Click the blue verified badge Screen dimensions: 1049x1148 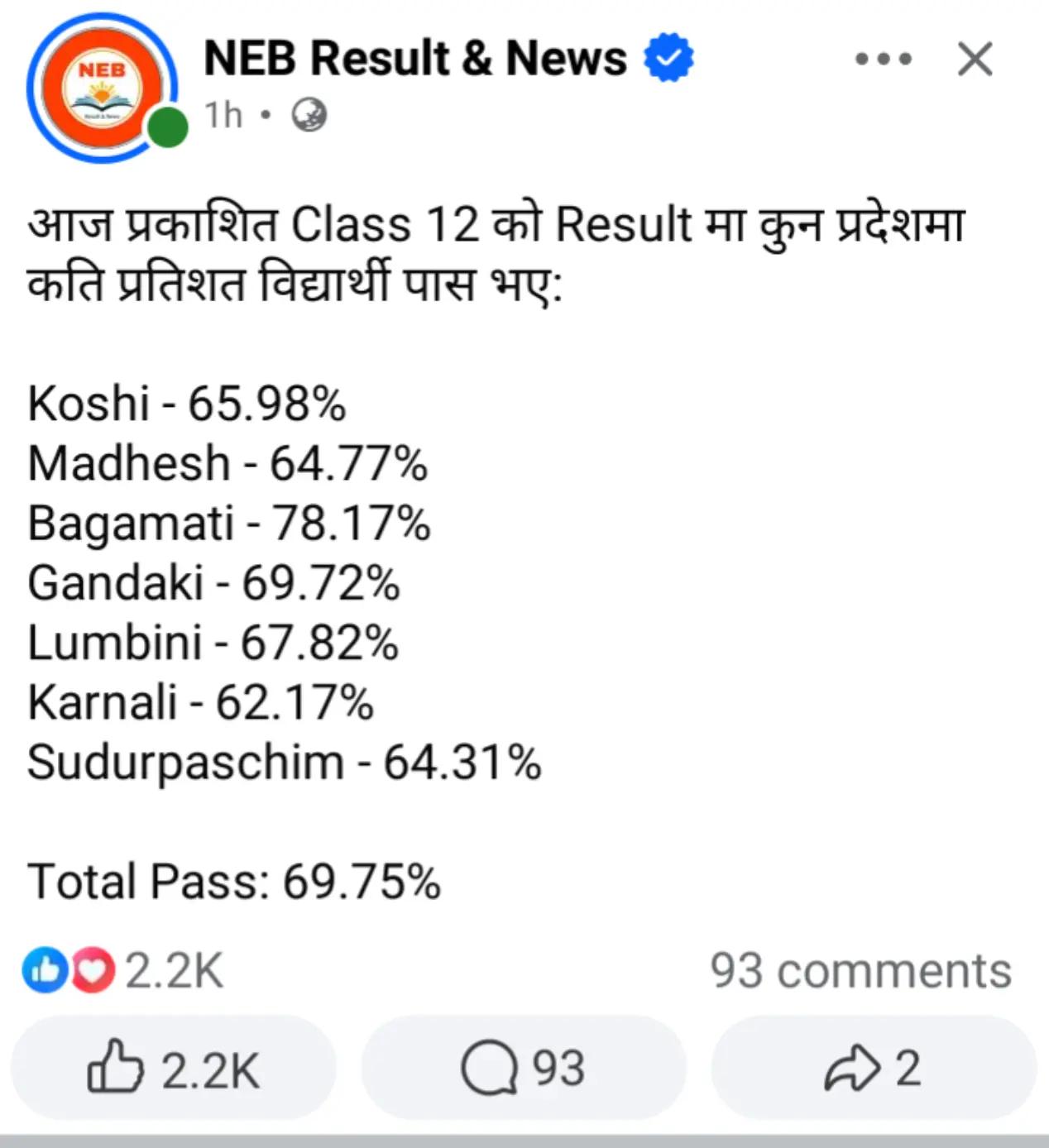click(x=668, y=57)
